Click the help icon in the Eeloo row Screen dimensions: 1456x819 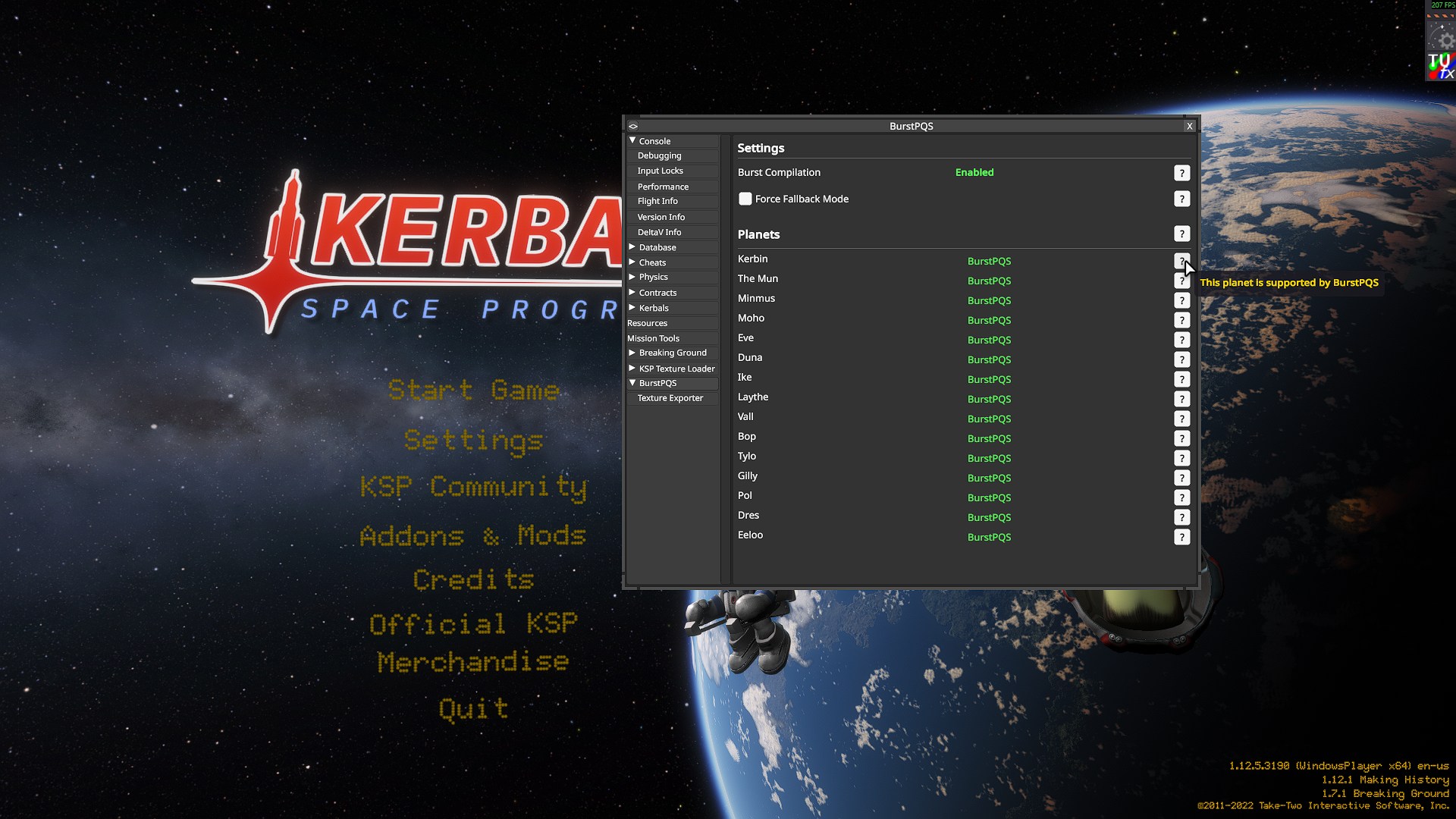tap(1181, 537)
